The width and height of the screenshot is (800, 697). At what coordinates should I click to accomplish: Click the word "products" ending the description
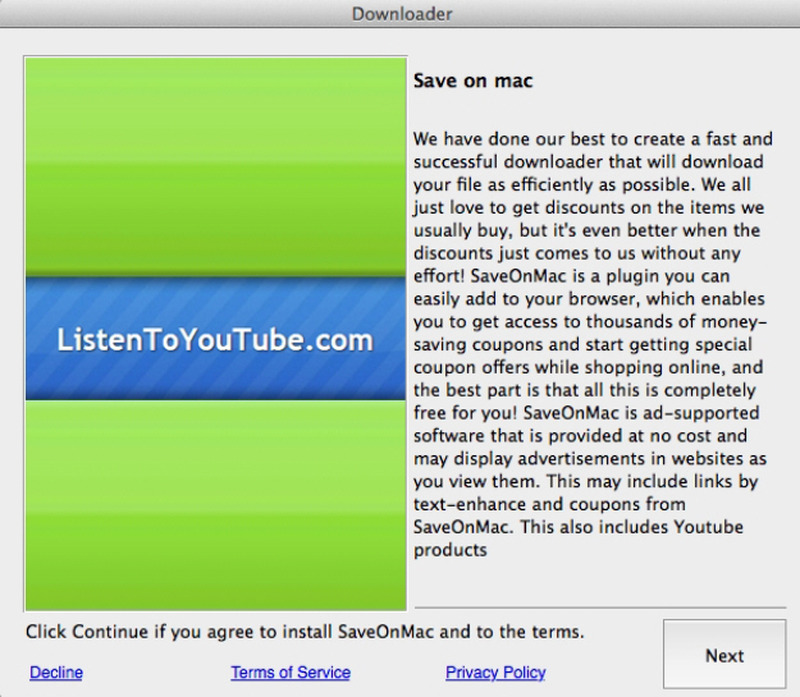(450, 550)
